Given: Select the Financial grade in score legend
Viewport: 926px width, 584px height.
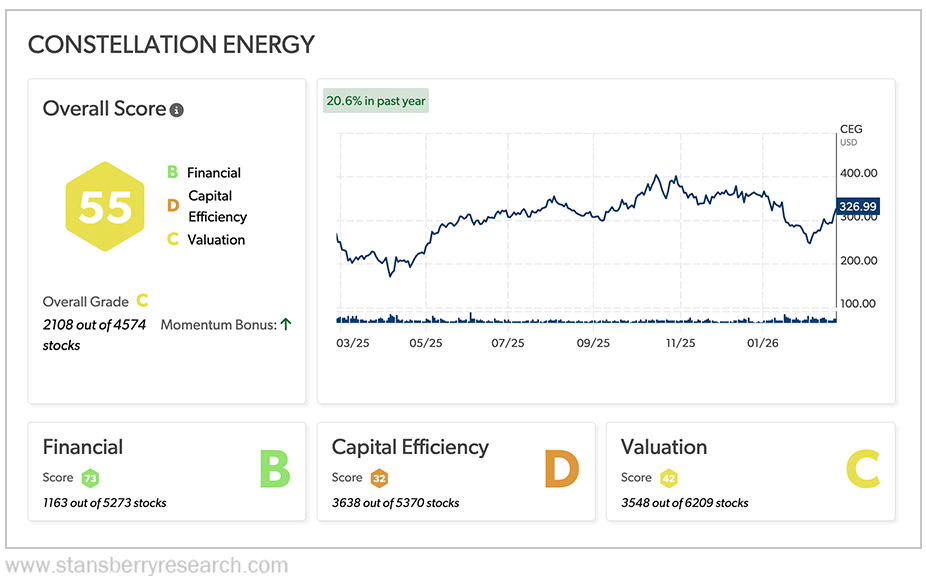Looking at the screenshot, I should click(213, 173).
